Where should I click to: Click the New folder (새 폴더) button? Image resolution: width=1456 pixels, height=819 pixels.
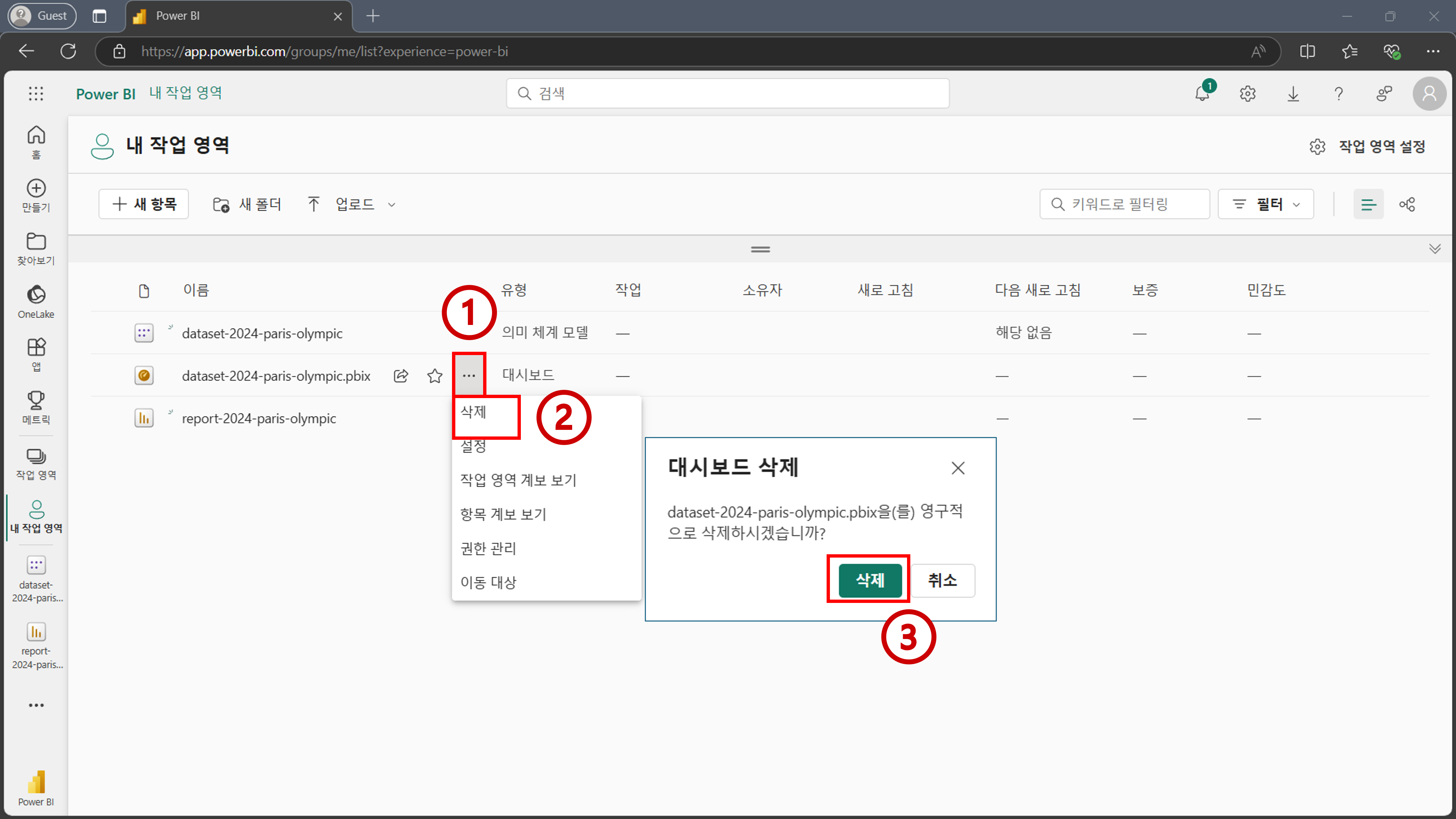click(x=247, y=204)
